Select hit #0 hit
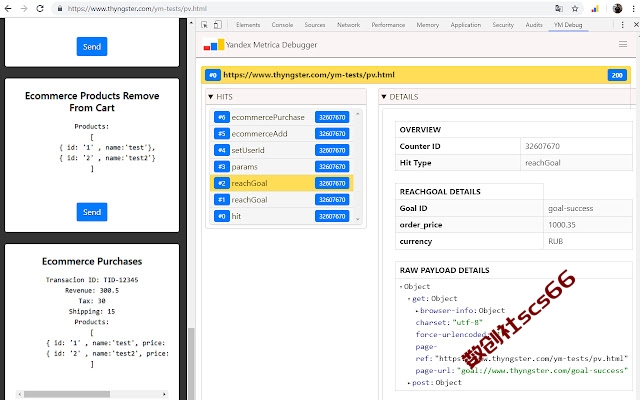The image size is (640, 400). click(x=281, y=216)
